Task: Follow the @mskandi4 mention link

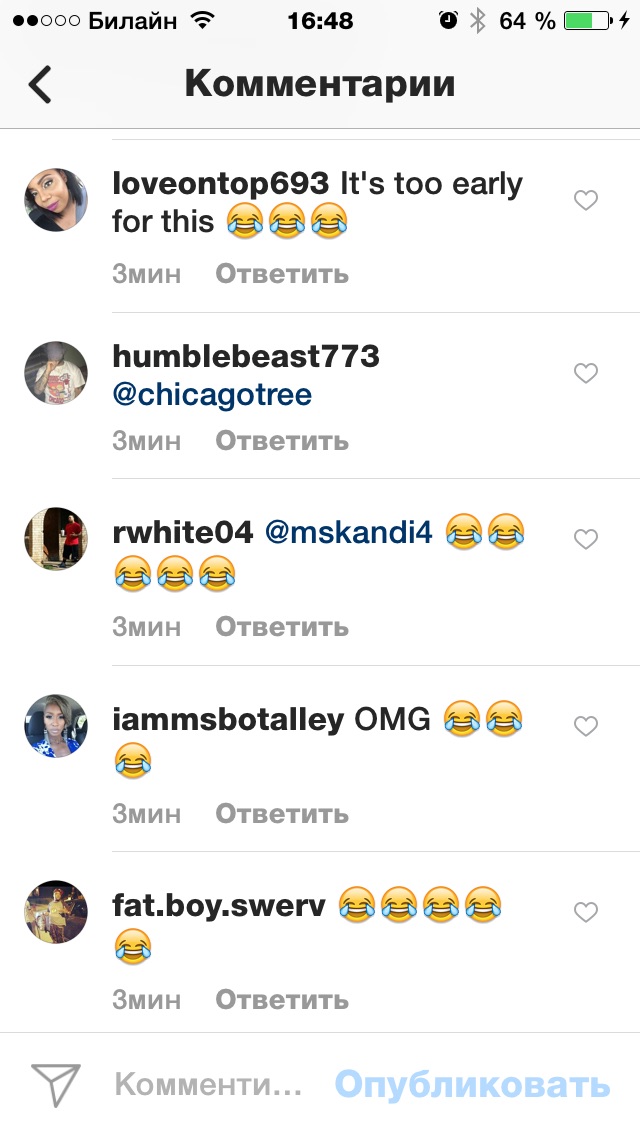Action: (349, 533)
